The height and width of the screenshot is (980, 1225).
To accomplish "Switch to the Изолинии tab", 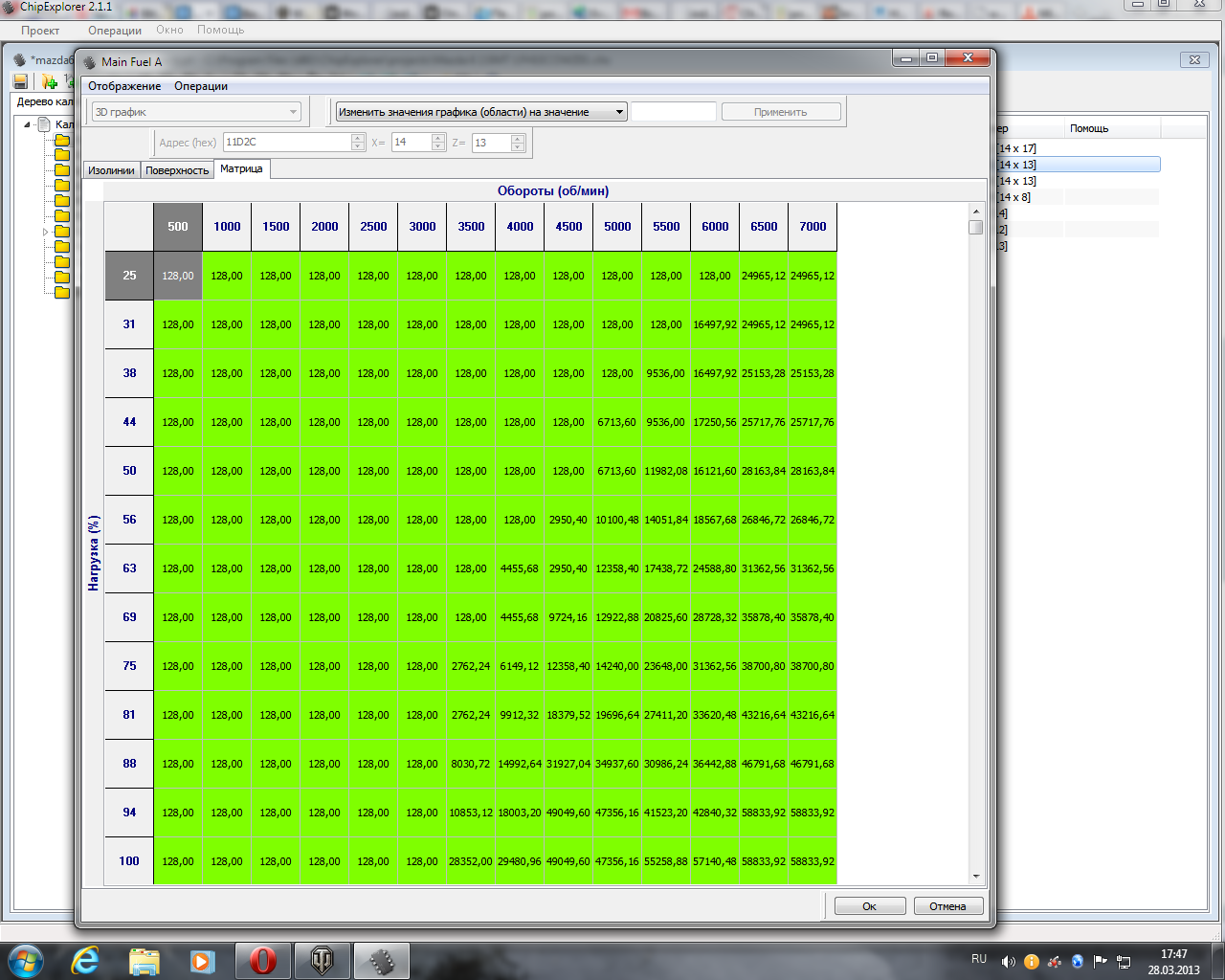I will coord(111,170).
